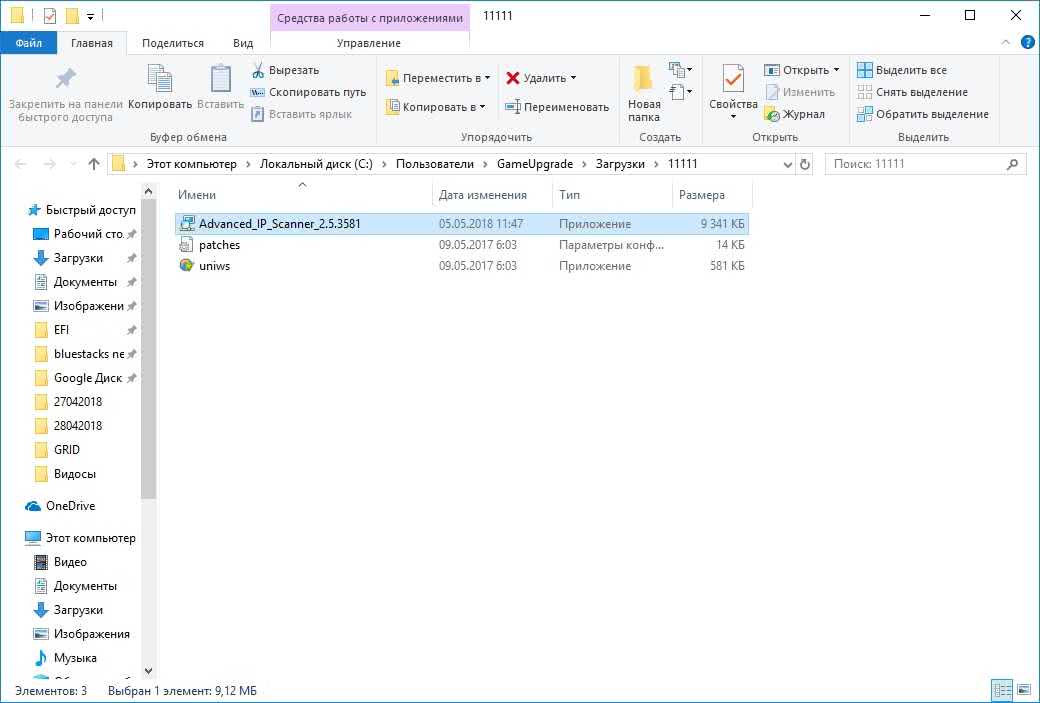Screen dimensions: 1040x703
Task: Click the up-arrow to go to the parent folder
Action: [94, 164]
